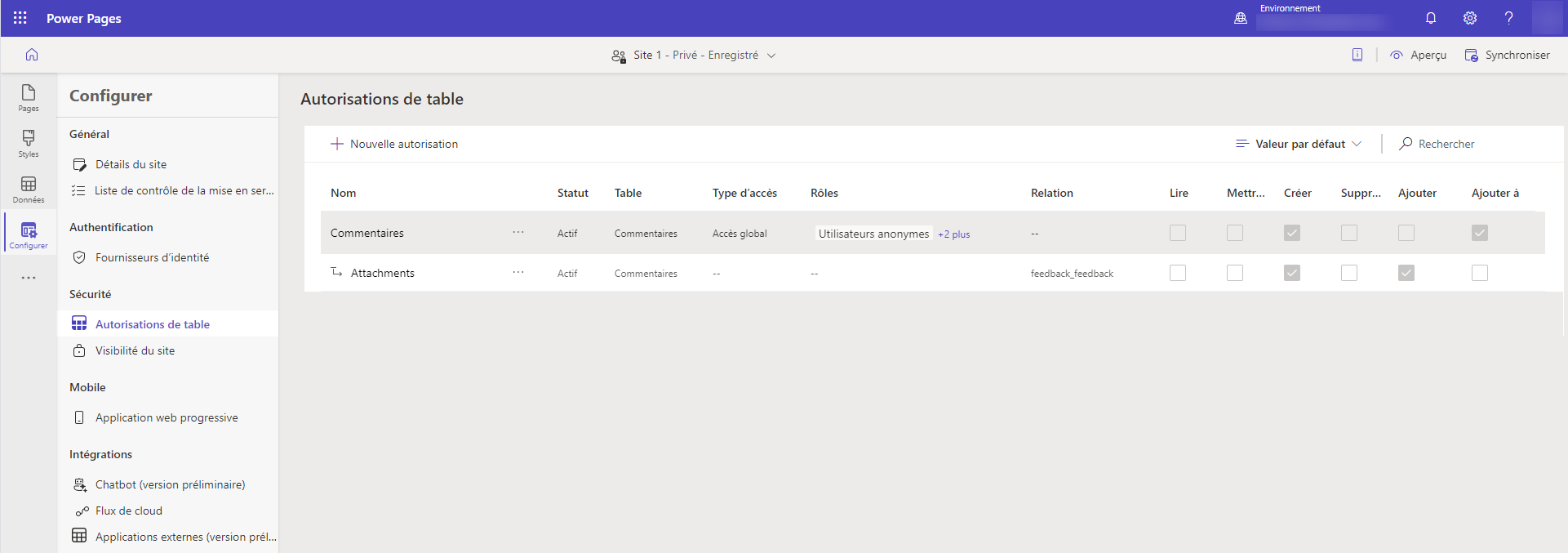1568x553 pixels.
Task: Open Application web progressive
Action: 168,417
